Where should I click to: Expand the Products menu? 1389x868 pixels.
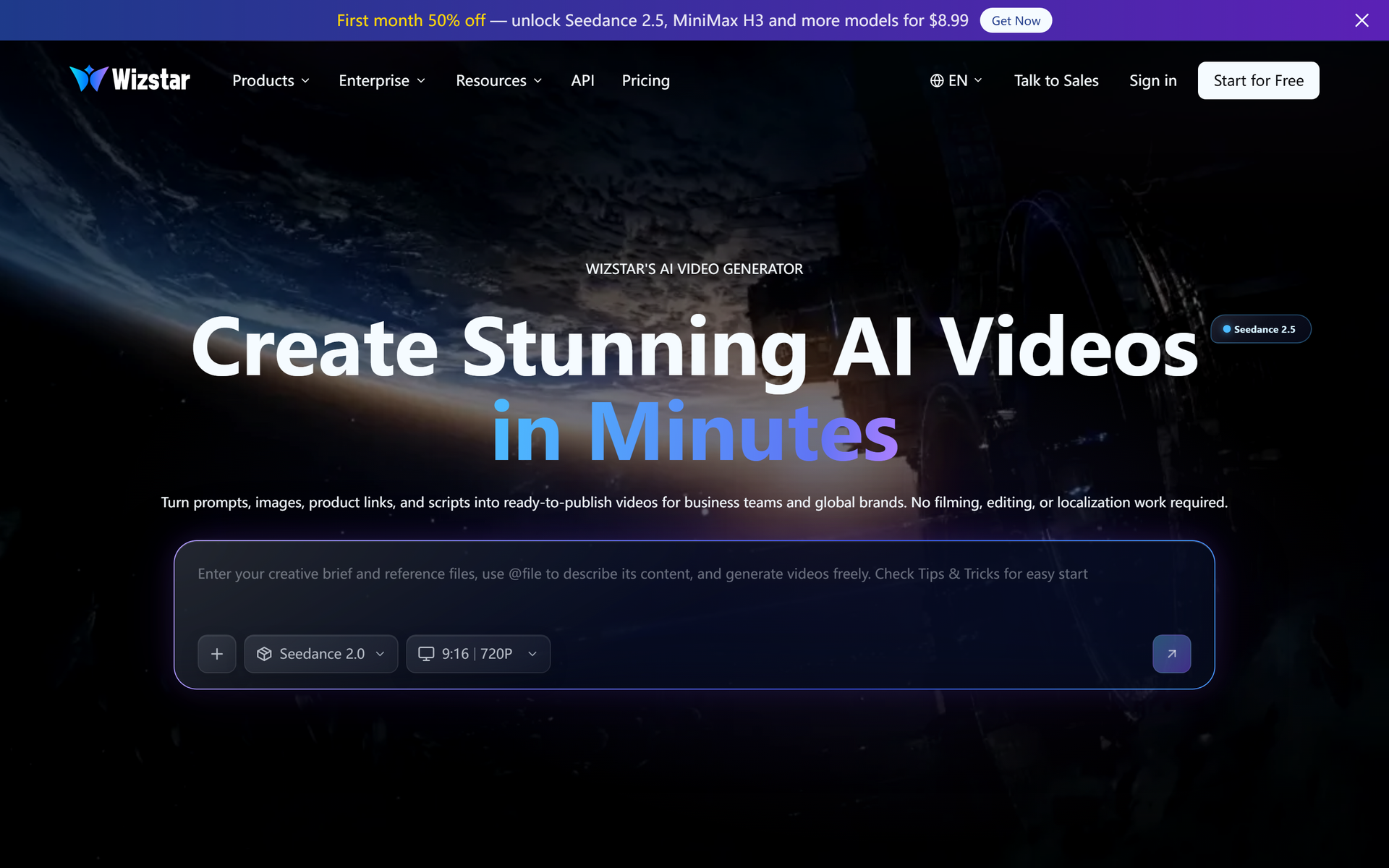tap(271, 80)
